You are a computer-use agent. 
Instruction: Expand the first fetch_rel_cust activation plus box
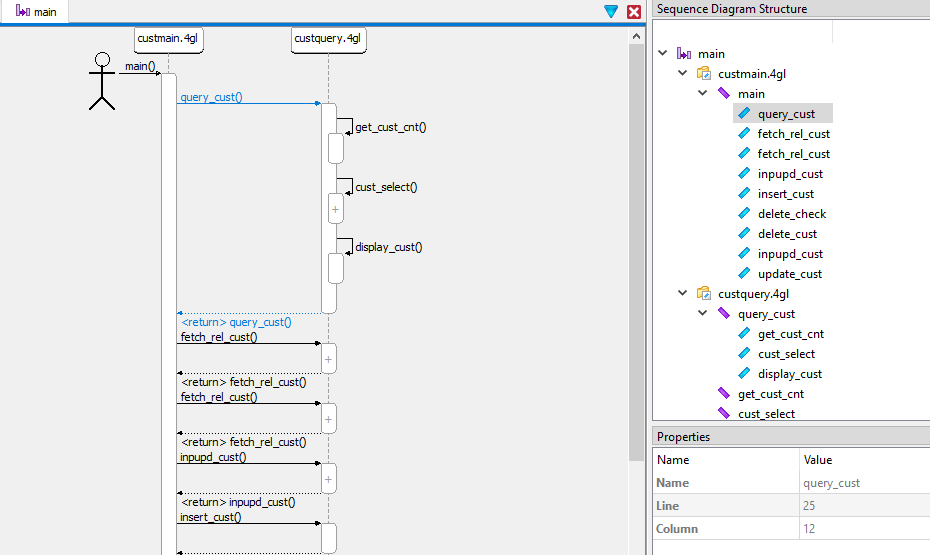pyautogui.click(x=328, y=359)
